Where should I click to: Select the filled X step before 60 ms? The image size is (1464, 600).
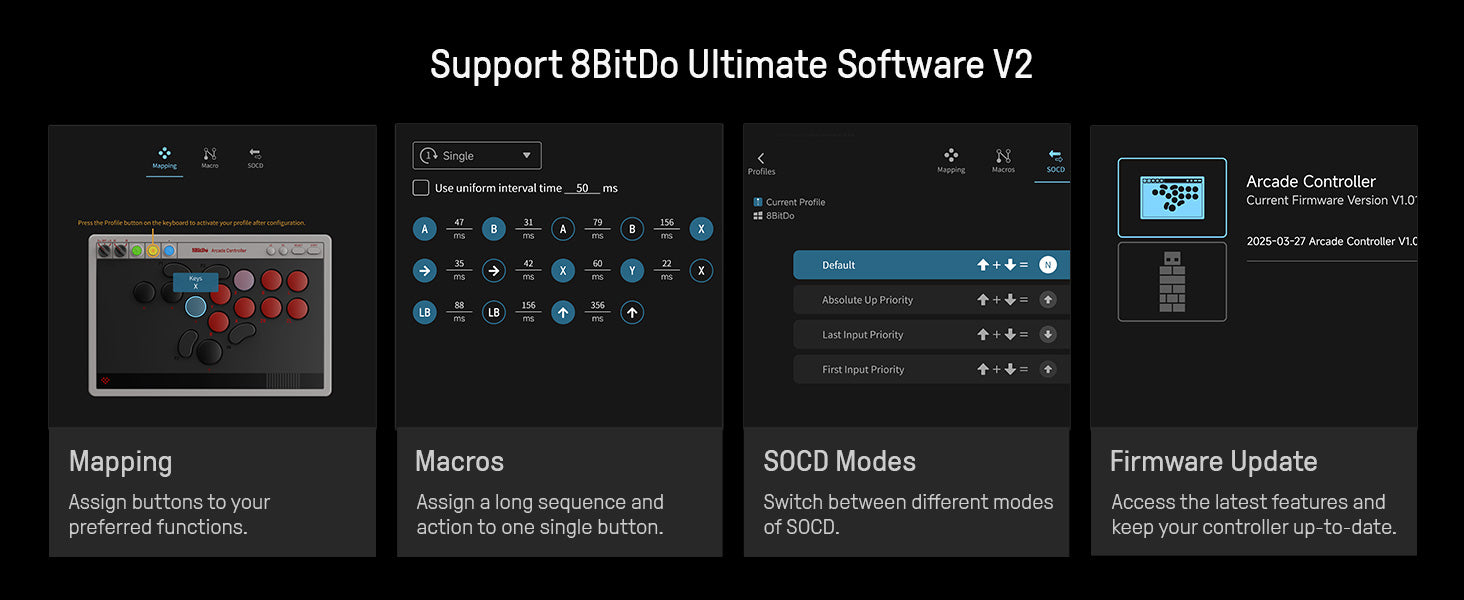[x=563, y=270]
